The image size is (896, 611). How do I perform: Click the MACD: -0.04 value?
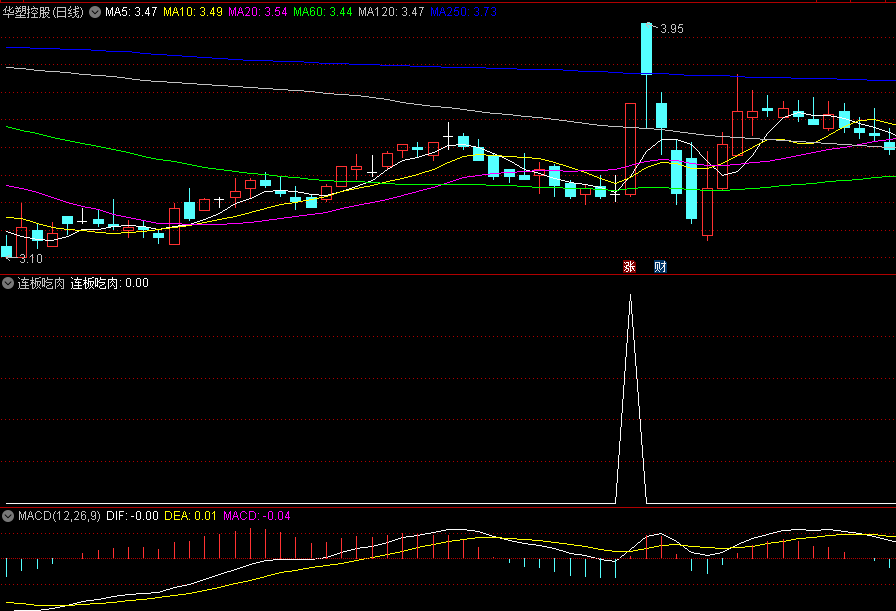point(257,516)
